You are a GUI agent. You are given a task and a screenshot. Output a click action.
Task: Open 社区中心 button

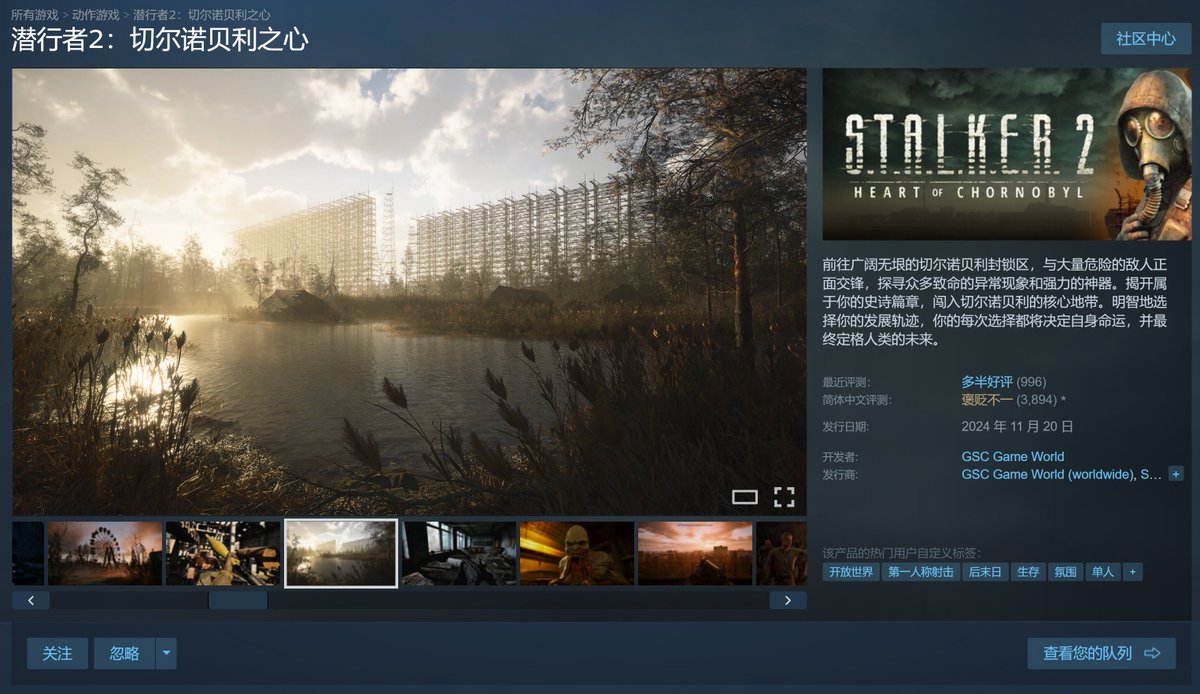(x=1146, y=39)
